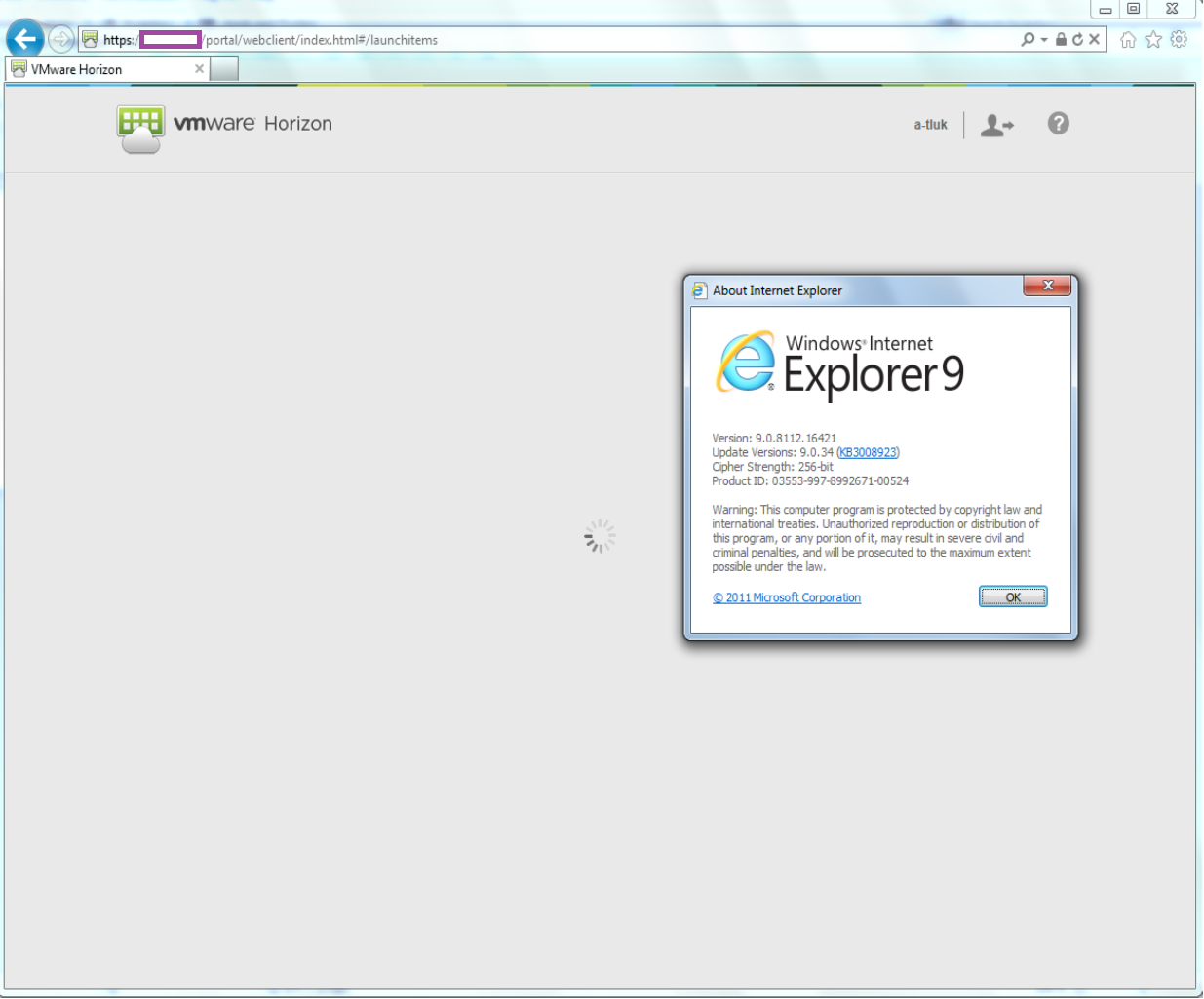
Task: Minimize the browser window
Action: [1105, 9]
